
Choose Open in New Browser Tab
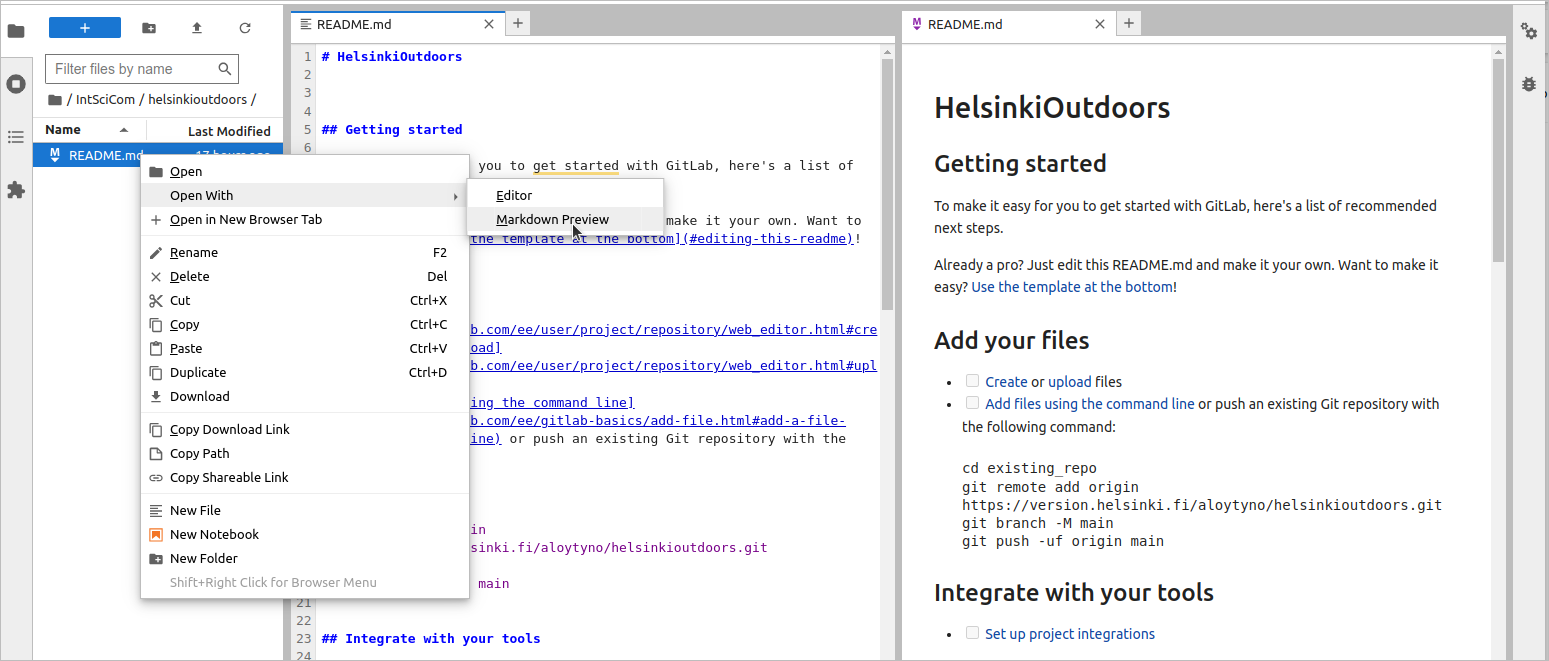coord(305,220)
